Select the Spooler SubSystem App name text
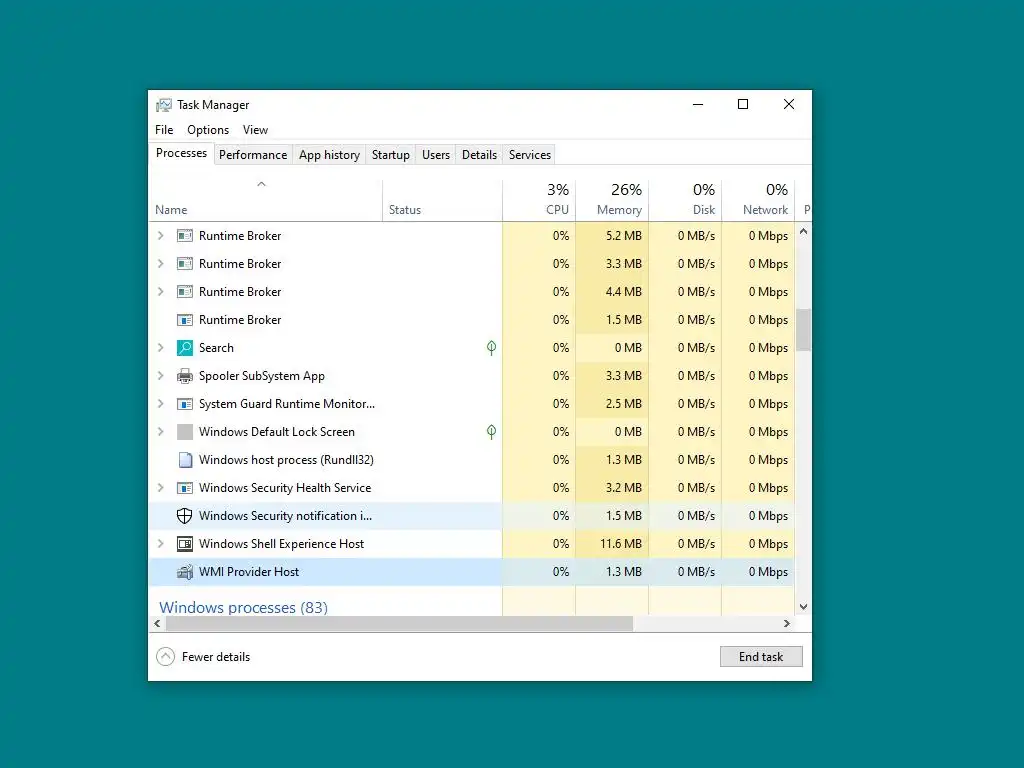This screenshot has height=768, width=1024. (x=262, y=376)
